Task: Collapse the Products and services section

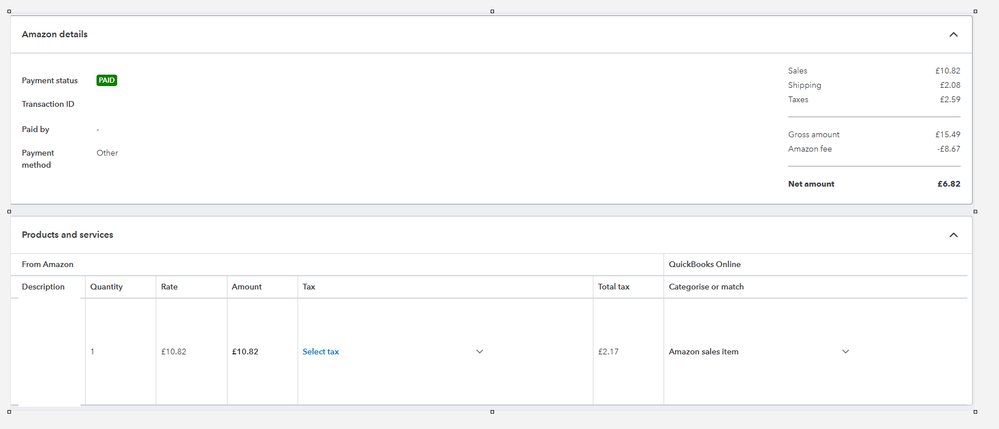Action: point(953,235)
